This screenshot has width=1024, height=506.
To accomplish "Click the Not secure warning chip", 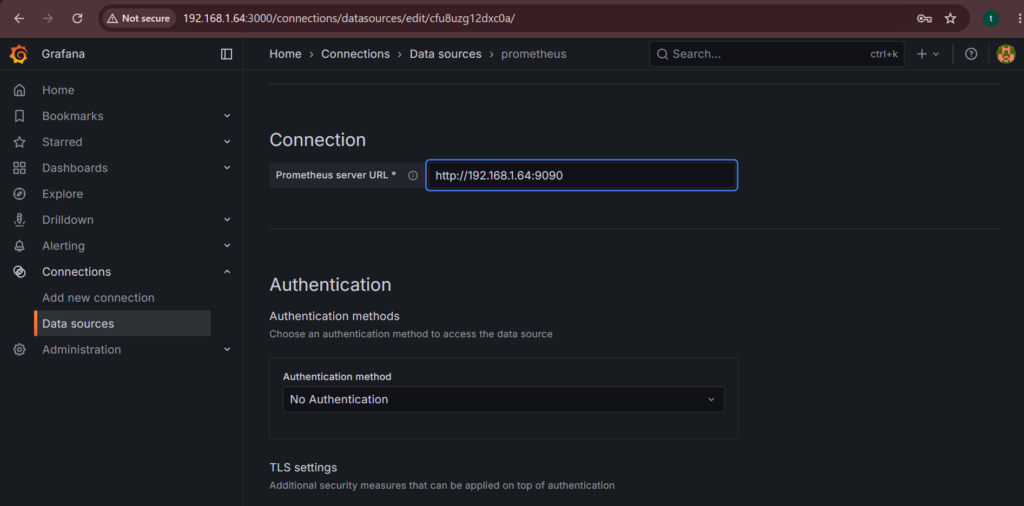I will pos(138,18).
